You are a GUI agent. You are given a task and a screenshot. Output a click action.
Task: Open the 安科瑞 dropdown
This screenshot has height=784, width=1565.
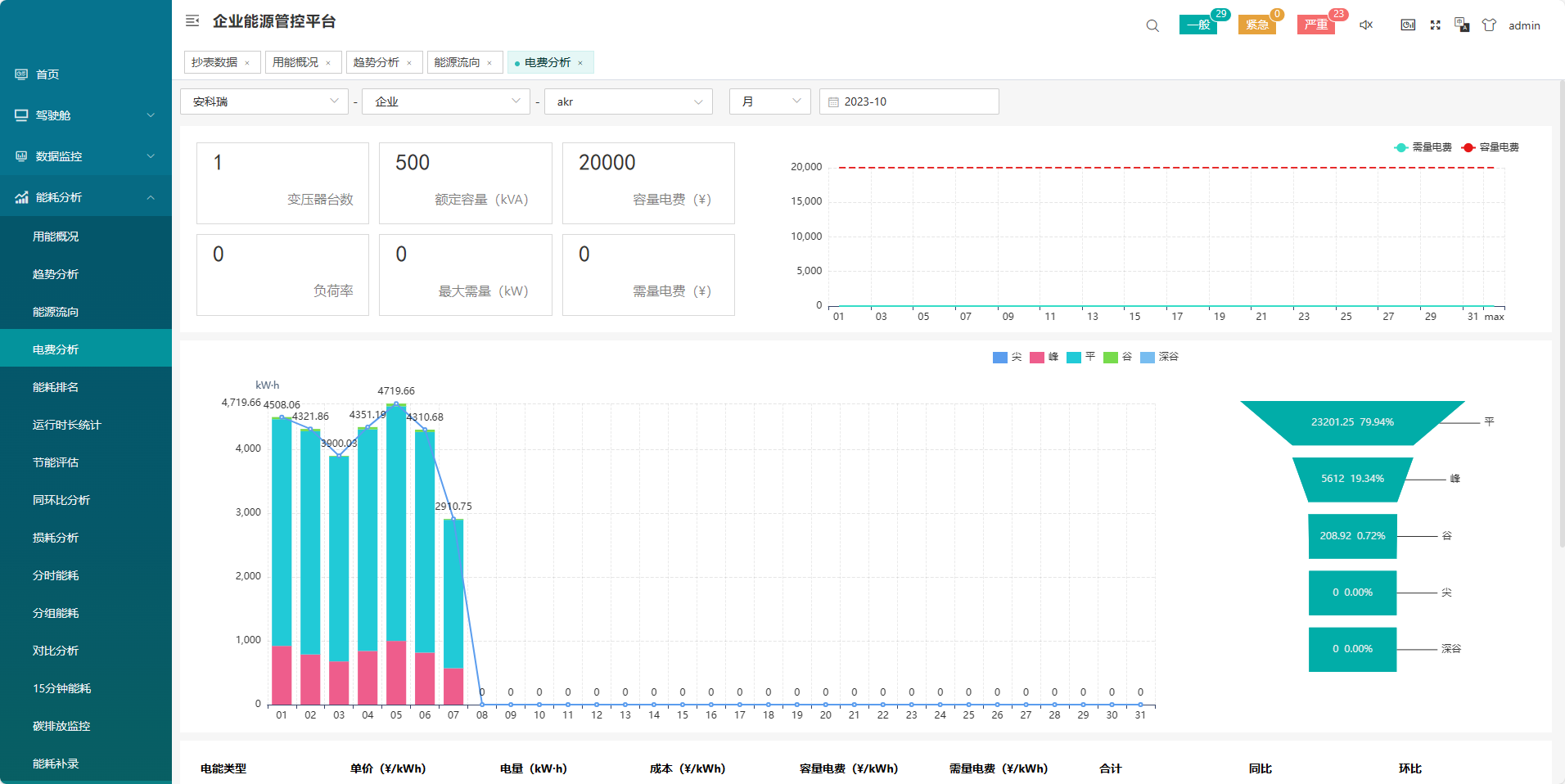click(x=264, y=101)
